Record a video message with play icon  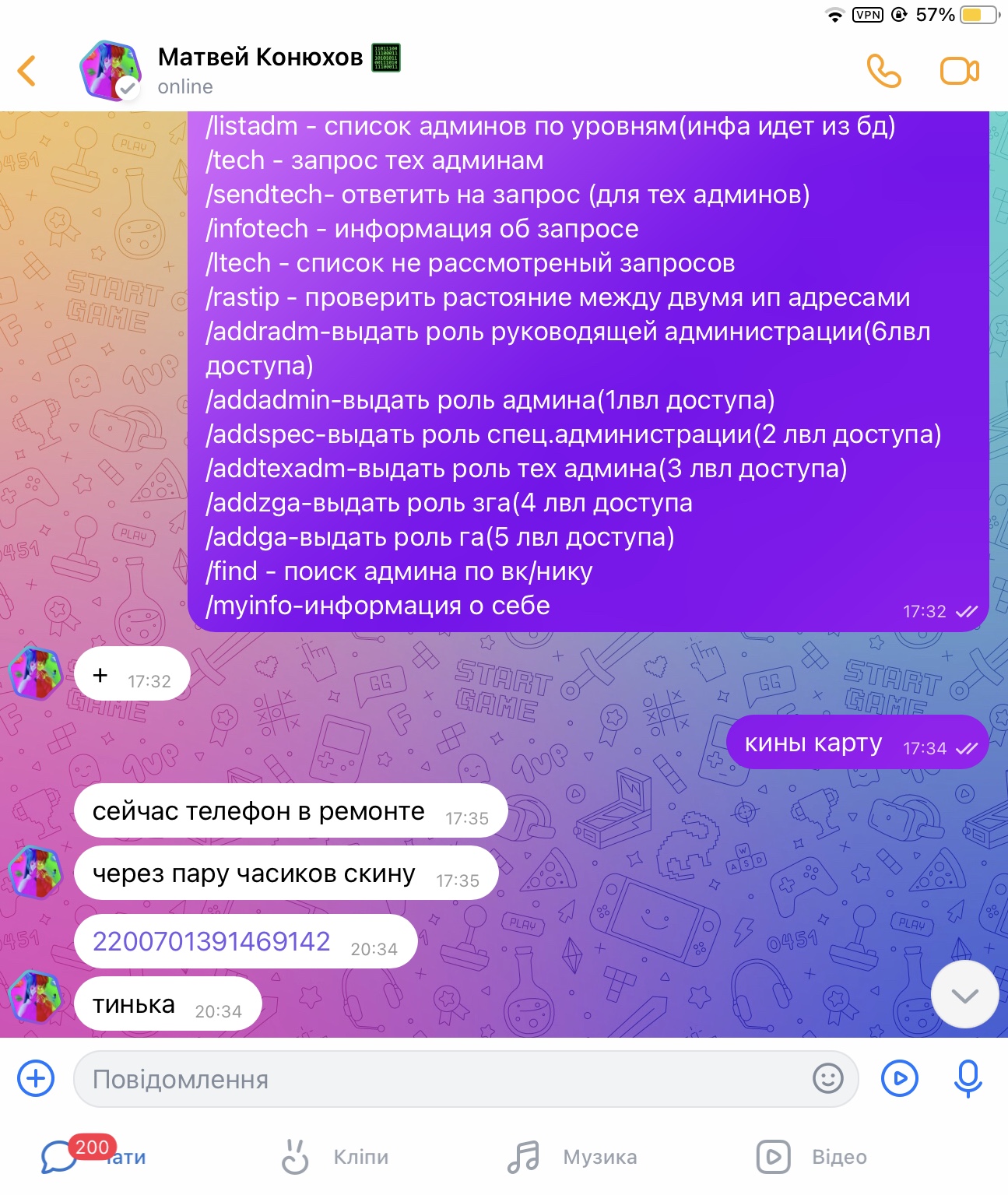coord(899,1079)
